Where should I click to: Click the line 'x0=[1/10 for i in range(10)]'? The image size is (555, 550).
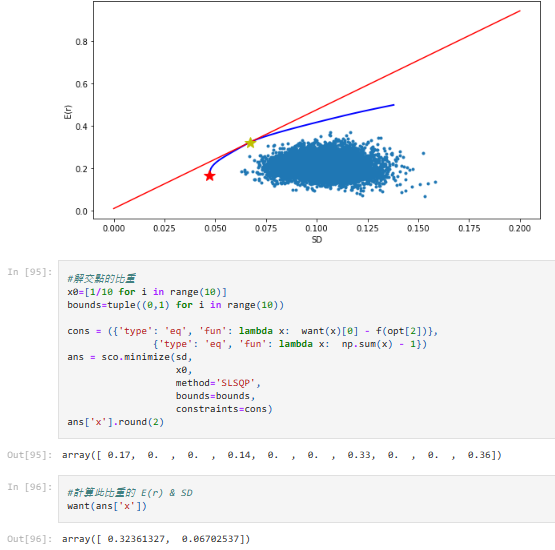pos(147,292)
